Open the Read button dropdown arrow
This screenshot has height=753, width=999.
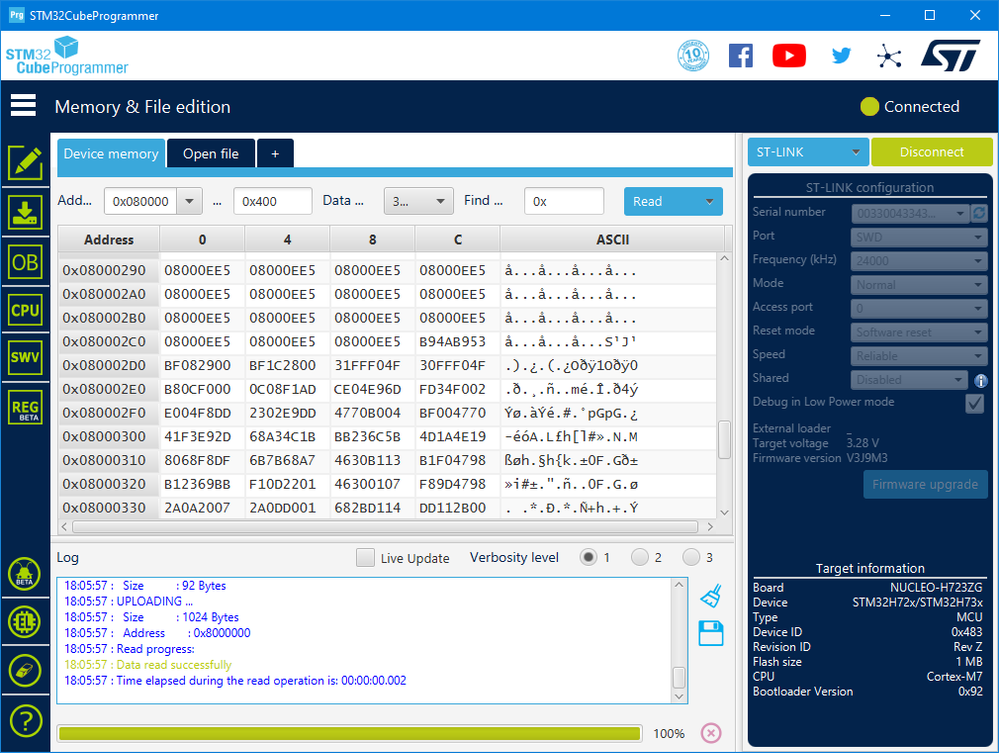coord(709,201)
